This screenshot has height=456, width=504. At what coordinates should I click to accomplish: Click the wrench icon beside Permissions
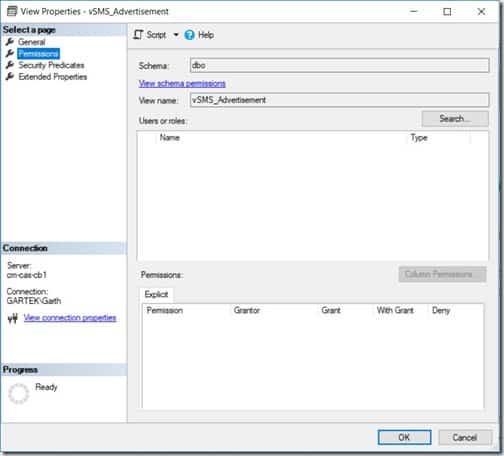[x=10, y=53]
